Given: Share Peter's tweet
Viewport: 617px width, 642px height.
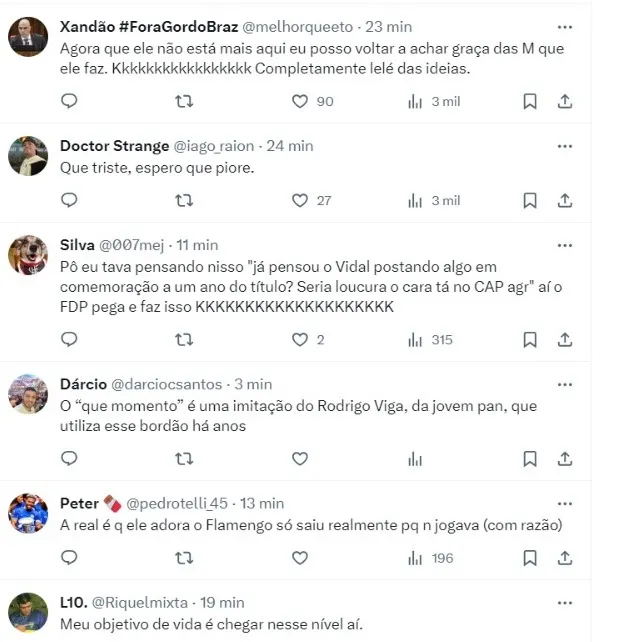Looking at the screenshot, I should point(564,558).
